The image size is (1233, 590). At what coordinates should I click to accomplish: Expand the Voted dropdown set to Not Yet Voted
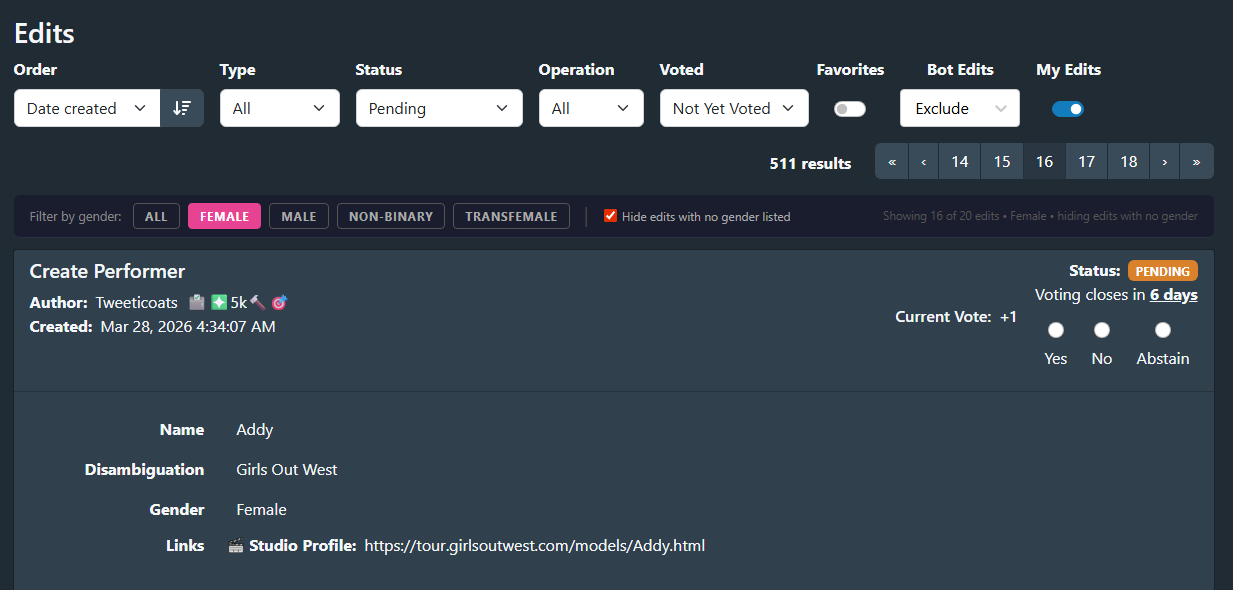click(734, 108)
